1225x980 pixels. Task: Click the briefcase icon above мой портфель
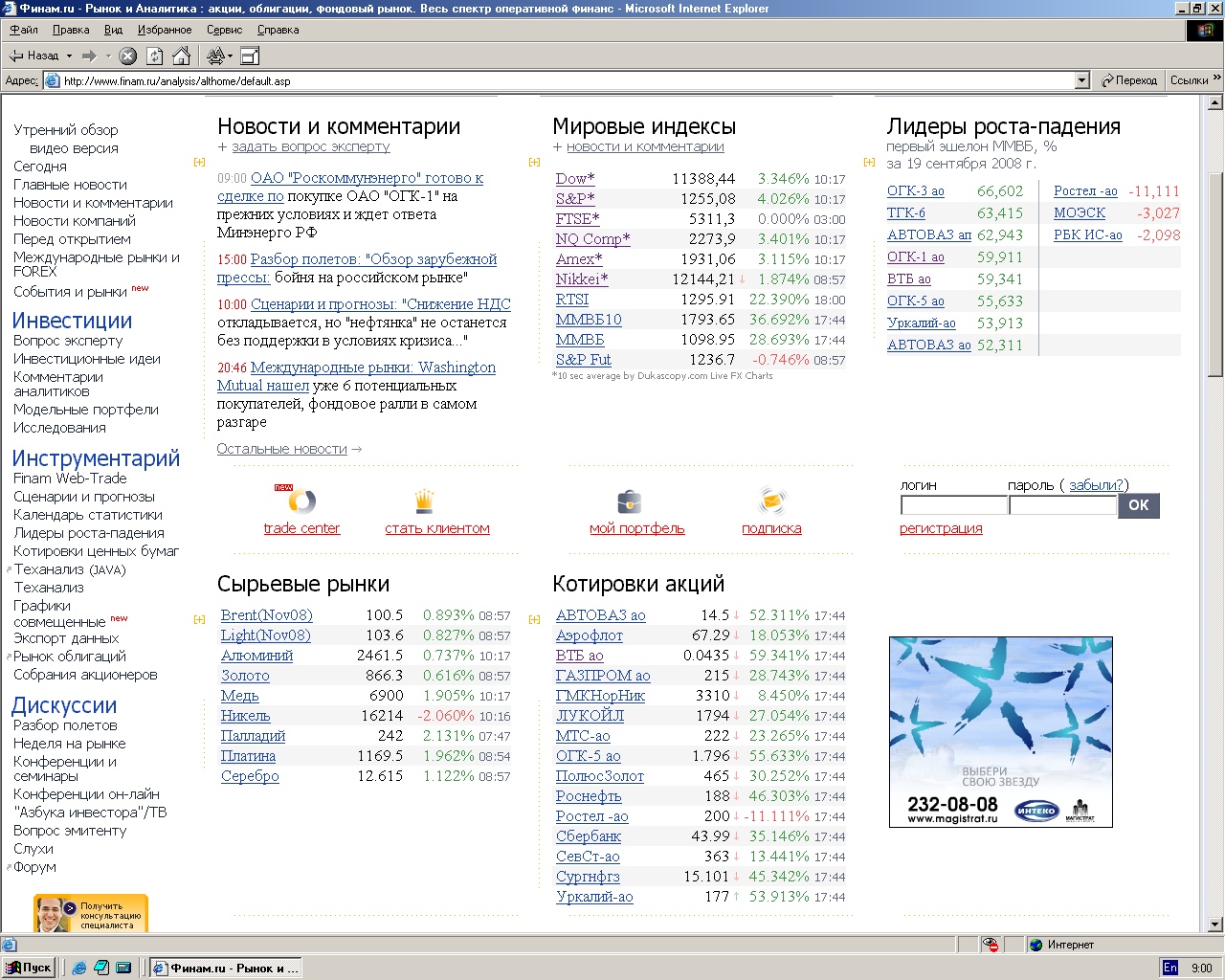pyautogui.click(x=629, y=501)
